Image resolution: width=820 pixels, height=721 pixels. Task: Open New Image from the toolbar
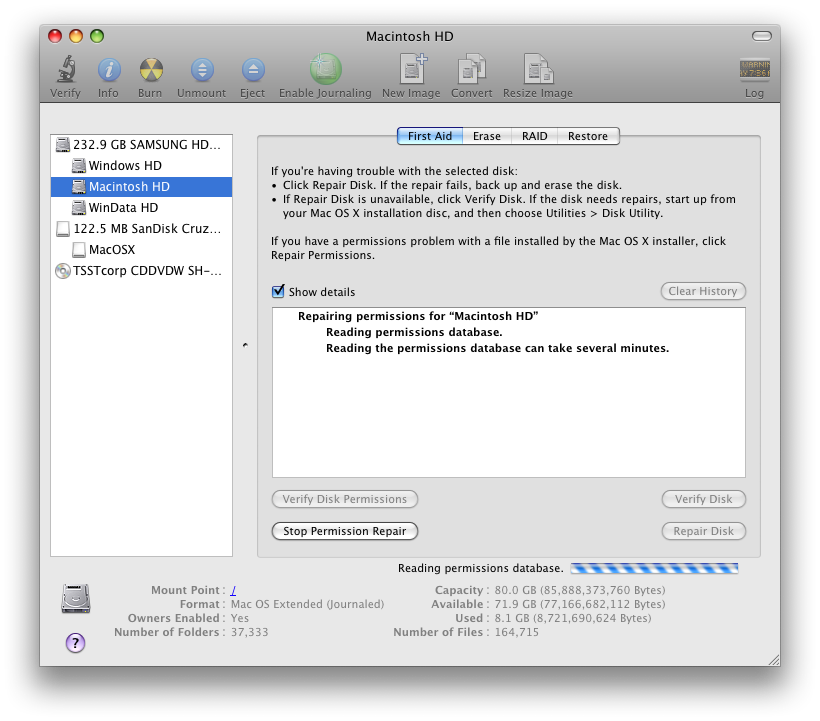tap(411, 70)
